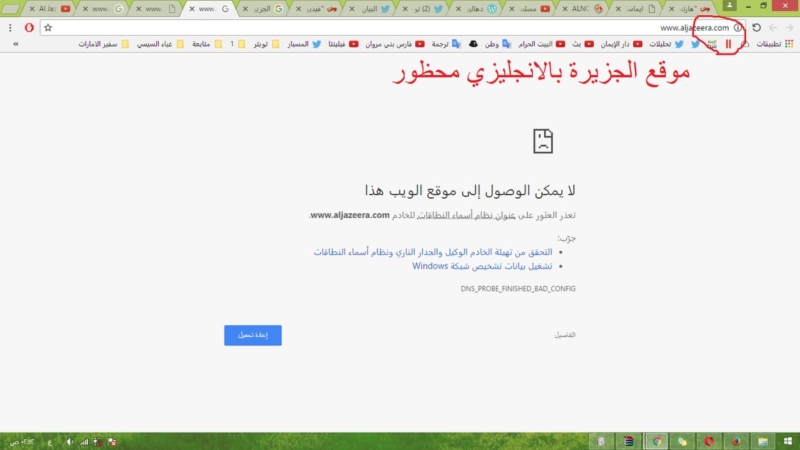Screen dimensions: 800x450
Task: Open the فارس بني مروان bookmark
Action: click(x=395, y=44)
